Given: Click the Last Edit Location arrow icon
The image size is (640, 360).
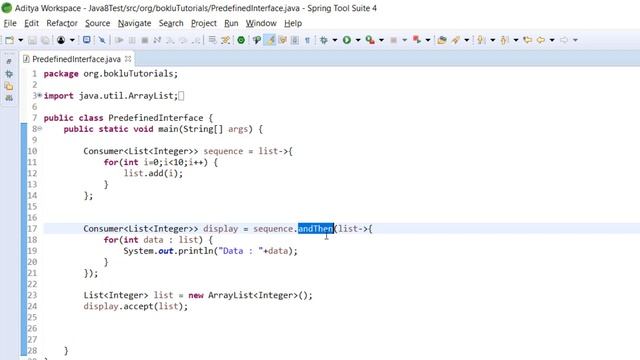Looking at the screenshot, I should 527,40.
